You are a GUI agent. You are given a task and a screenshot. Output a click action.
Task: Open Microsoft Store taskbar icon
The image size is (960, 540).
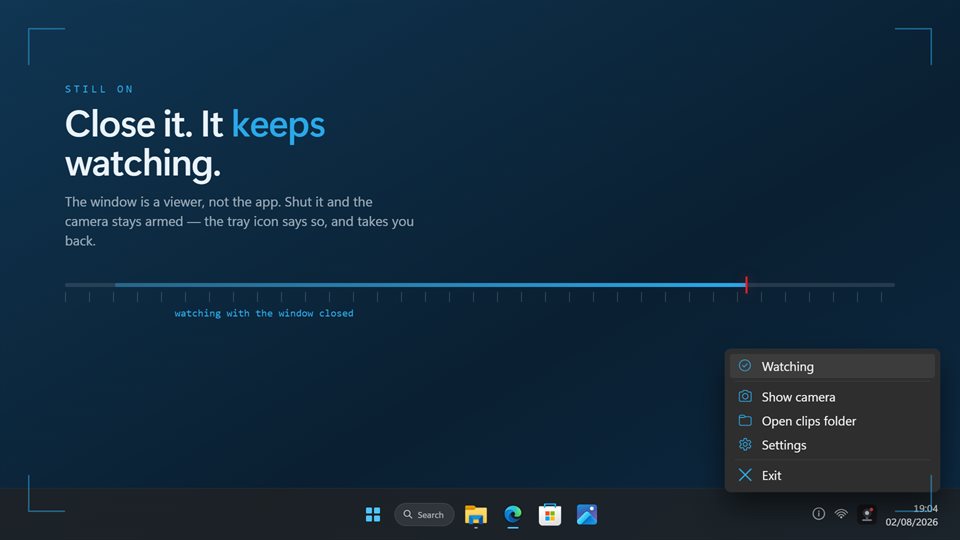pyautogui.click(x=550, y=515)
